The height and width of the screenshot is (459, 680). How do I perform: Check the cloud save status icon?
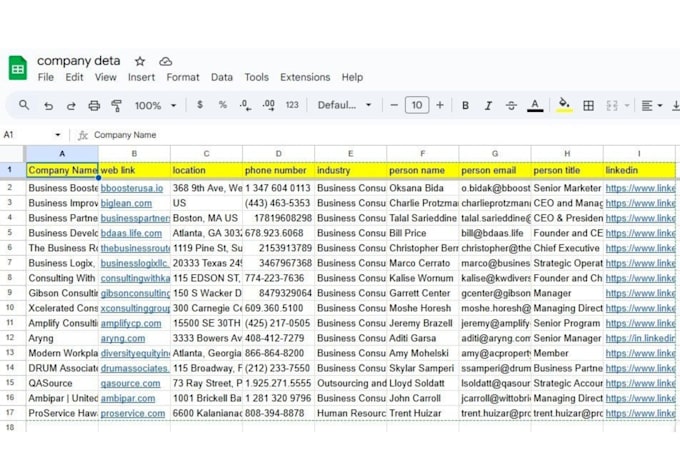click(x=165, y=61)
